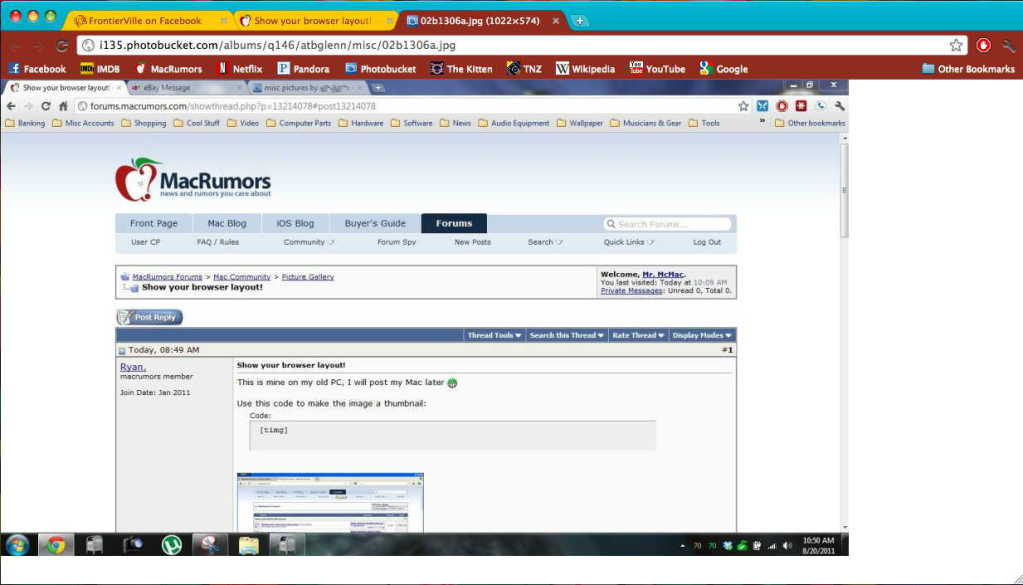Open the TNZ bookmark
Screen dimensions: 1023x585
click(x=525, y=68)
